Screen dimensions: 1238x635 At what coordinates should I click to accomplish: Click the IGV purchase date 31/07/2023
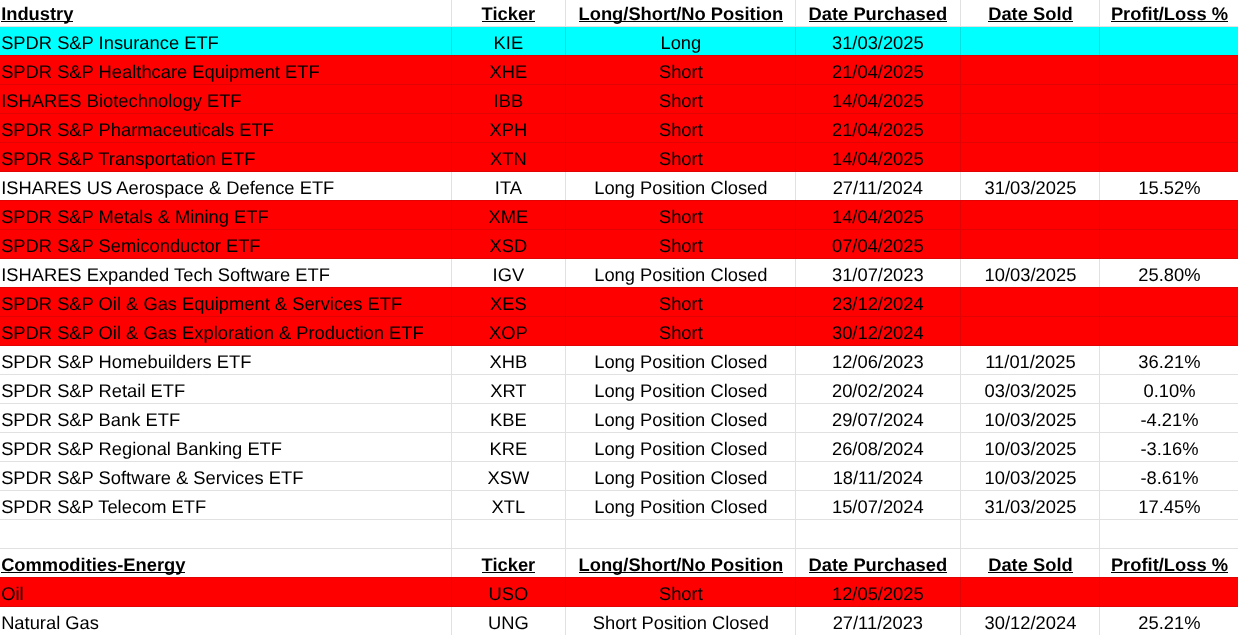point(877,275)
